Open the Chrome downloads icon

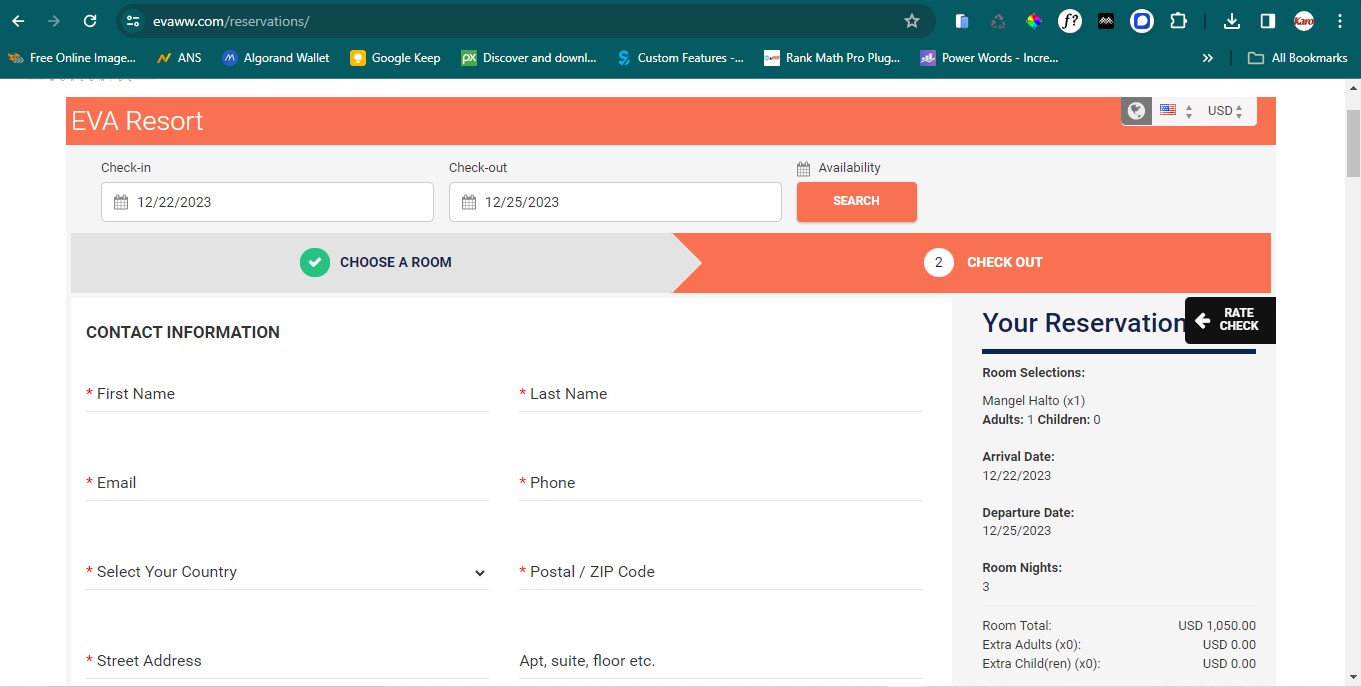[x=1231, y=20]
